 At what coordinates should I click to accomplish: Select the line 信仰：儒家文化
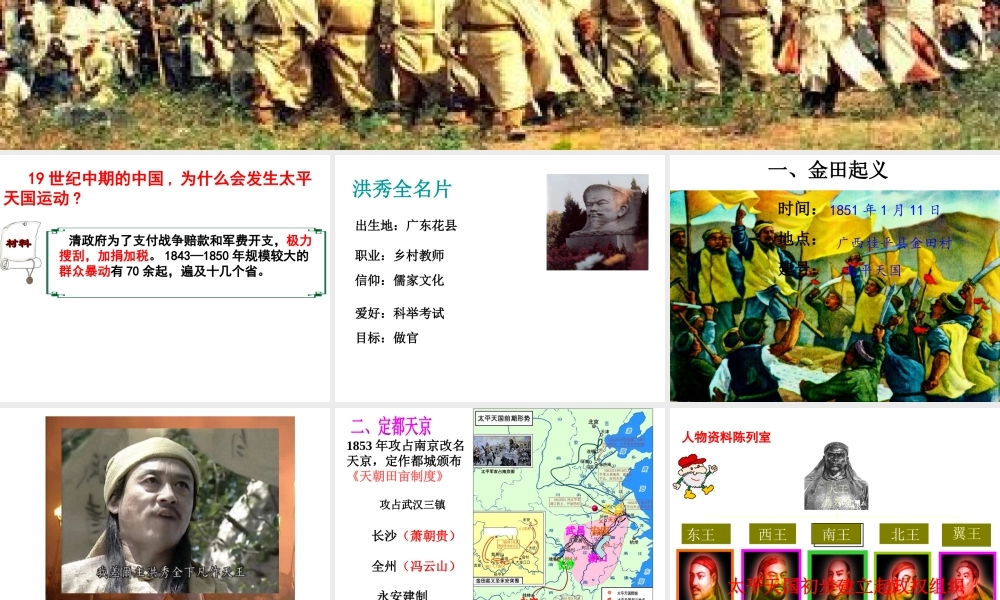[399, 281]
